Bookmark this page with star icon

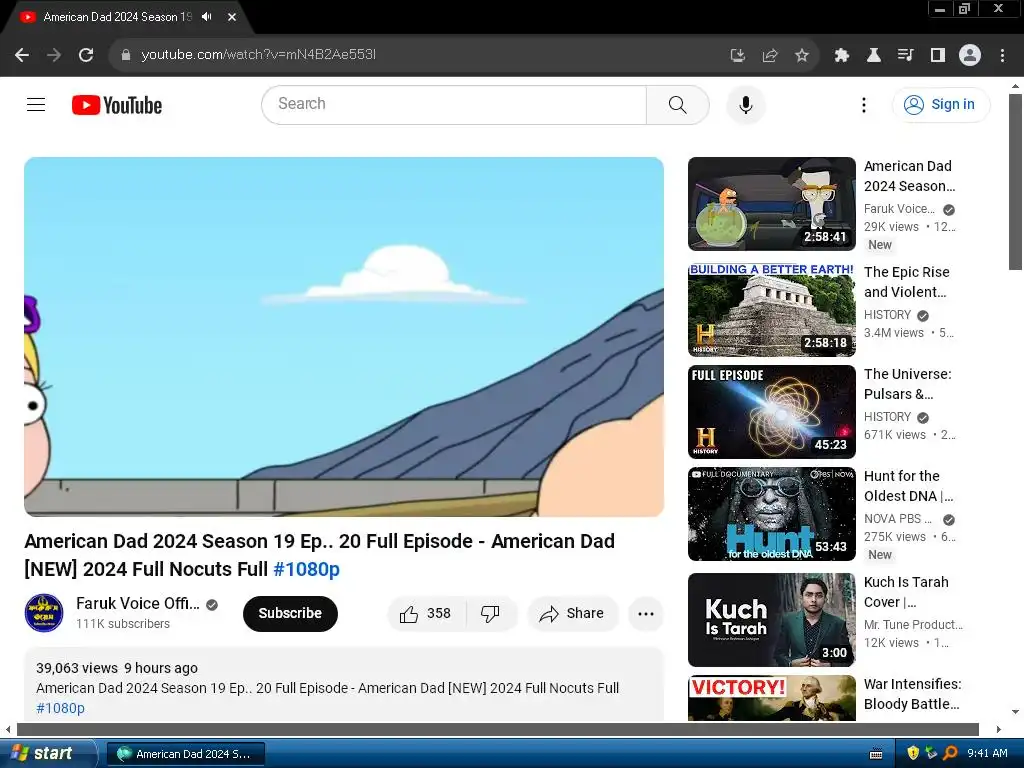801,55
